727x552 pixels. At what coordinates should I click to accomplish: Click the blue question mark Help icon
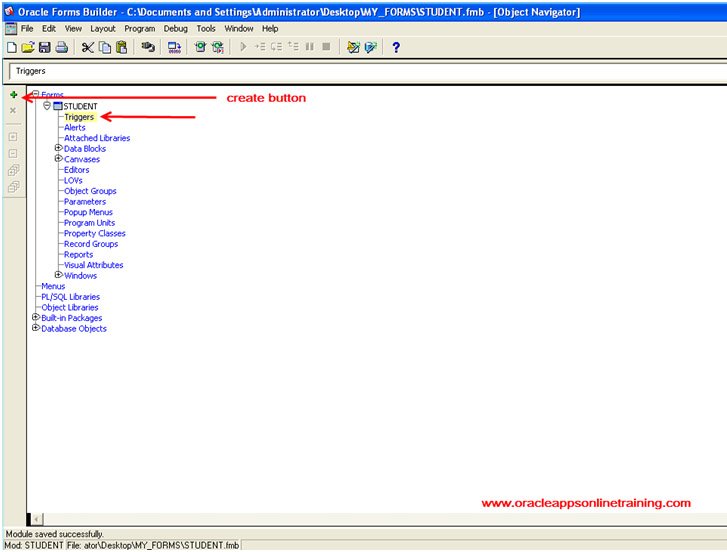[x=396, y=47]
